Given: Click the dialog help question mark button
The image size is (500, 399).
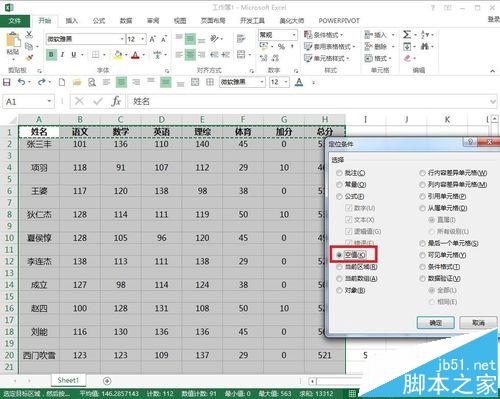Looking at the screenshot, I should click(470, 142).
